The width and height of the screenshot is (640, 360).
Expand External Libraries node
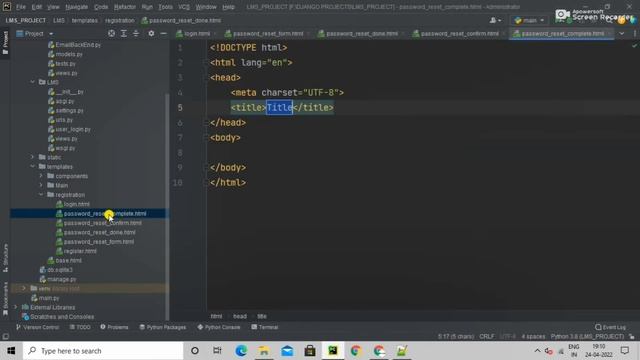(x=16, y=307)
